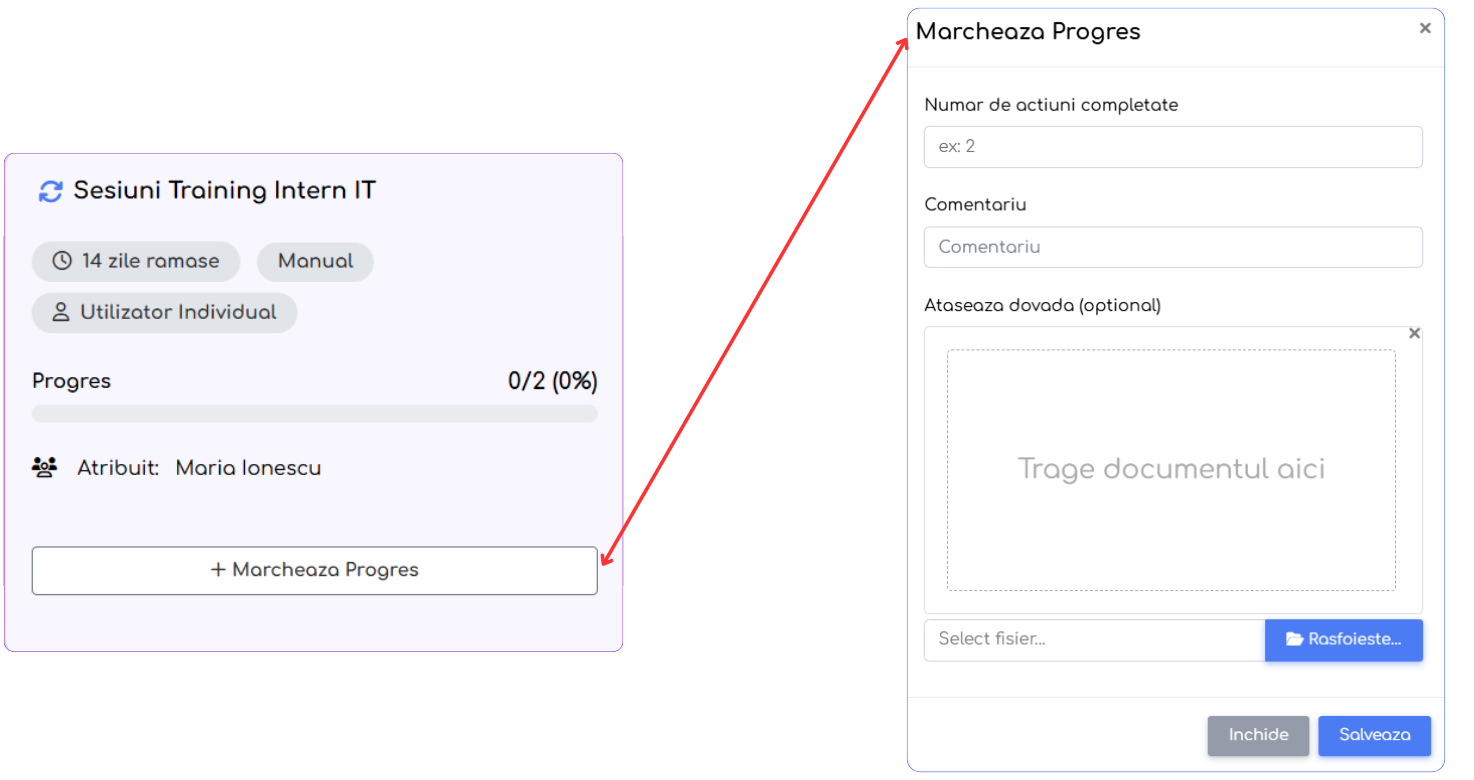The height and width of the screenshot is (780, 1474).
Task: Click the Progres bar on the card
Action: 315,414
